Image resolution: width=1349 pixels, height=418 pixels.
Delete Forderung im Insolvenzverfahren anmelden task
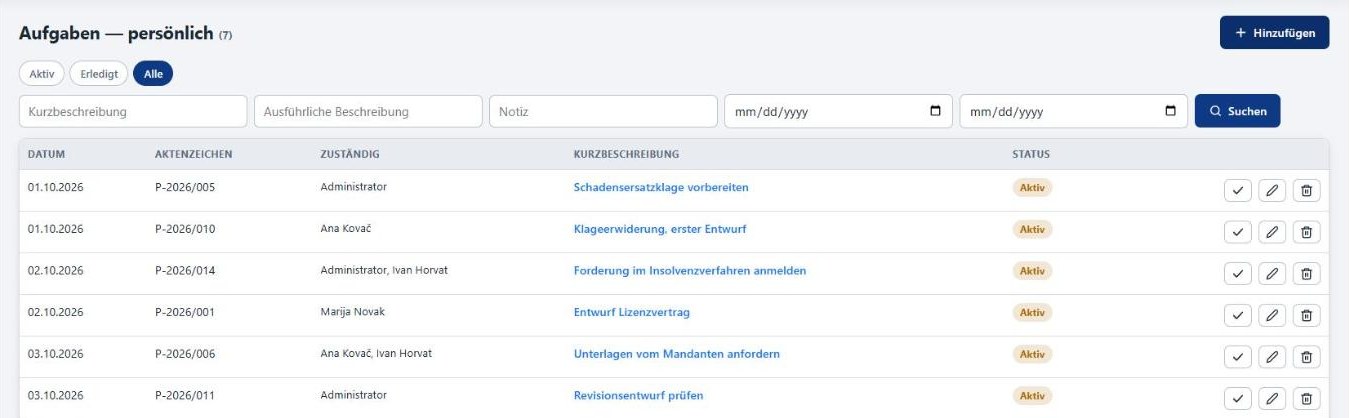coord(1306,274)
